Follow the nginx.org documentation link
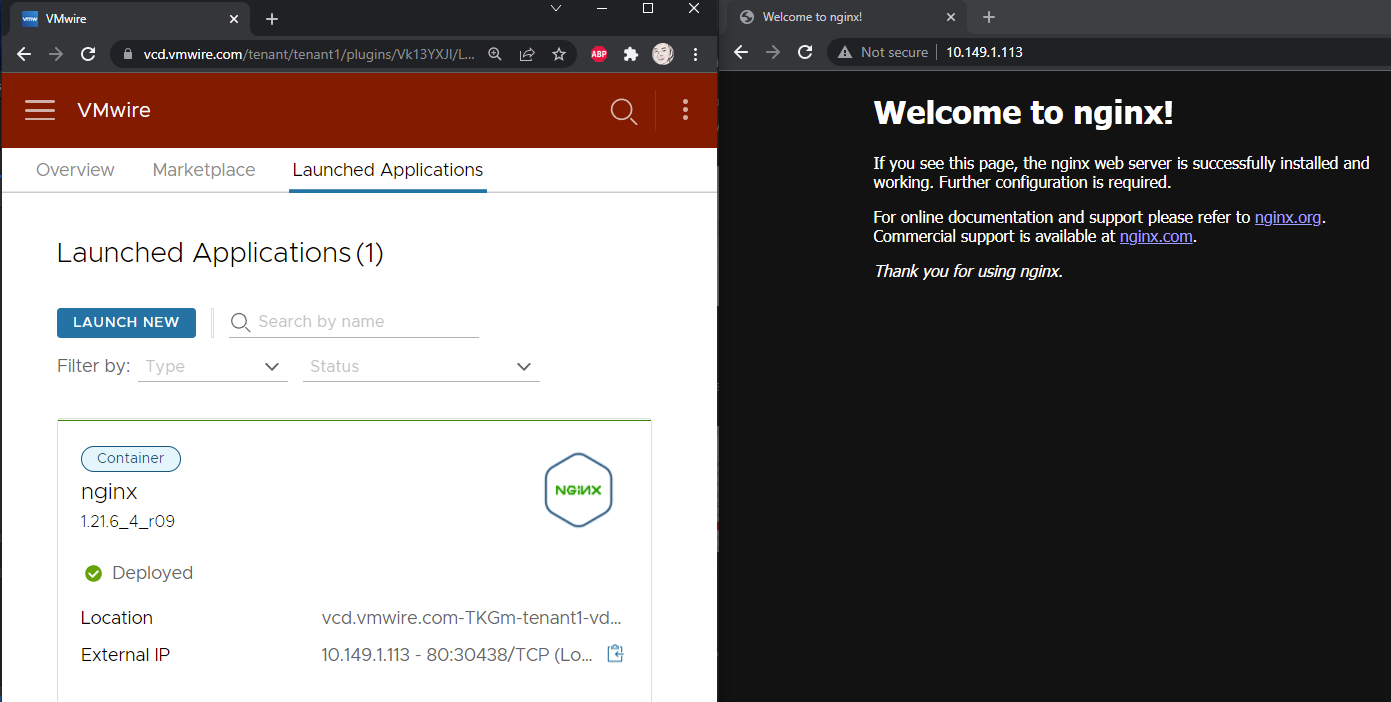This screenshot has height=702, width=1391. click(x=1288, y=217)
